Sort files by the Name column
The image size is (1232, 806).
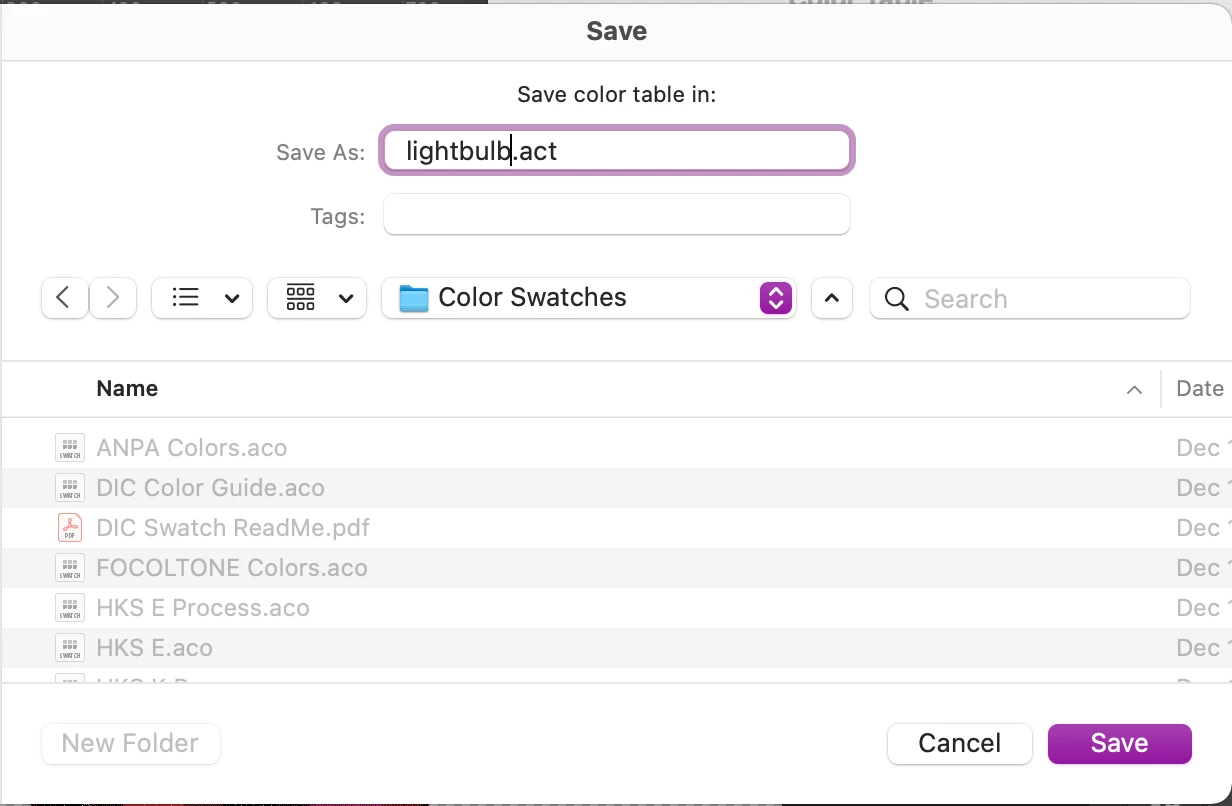pyautogui.click(x=127, y=388)
